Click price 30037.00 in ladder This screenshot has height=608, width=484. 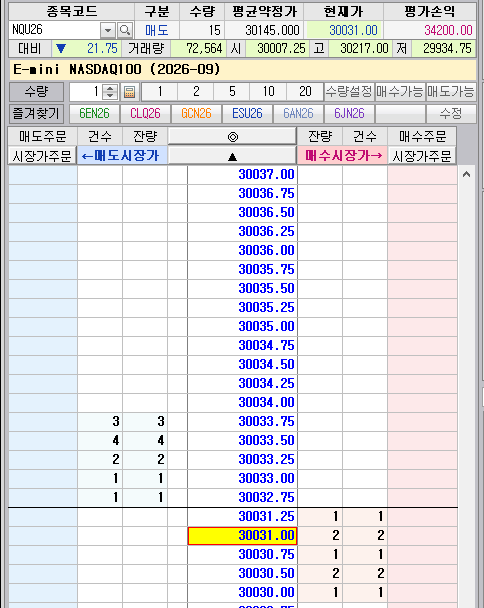[x=242, y=174]
